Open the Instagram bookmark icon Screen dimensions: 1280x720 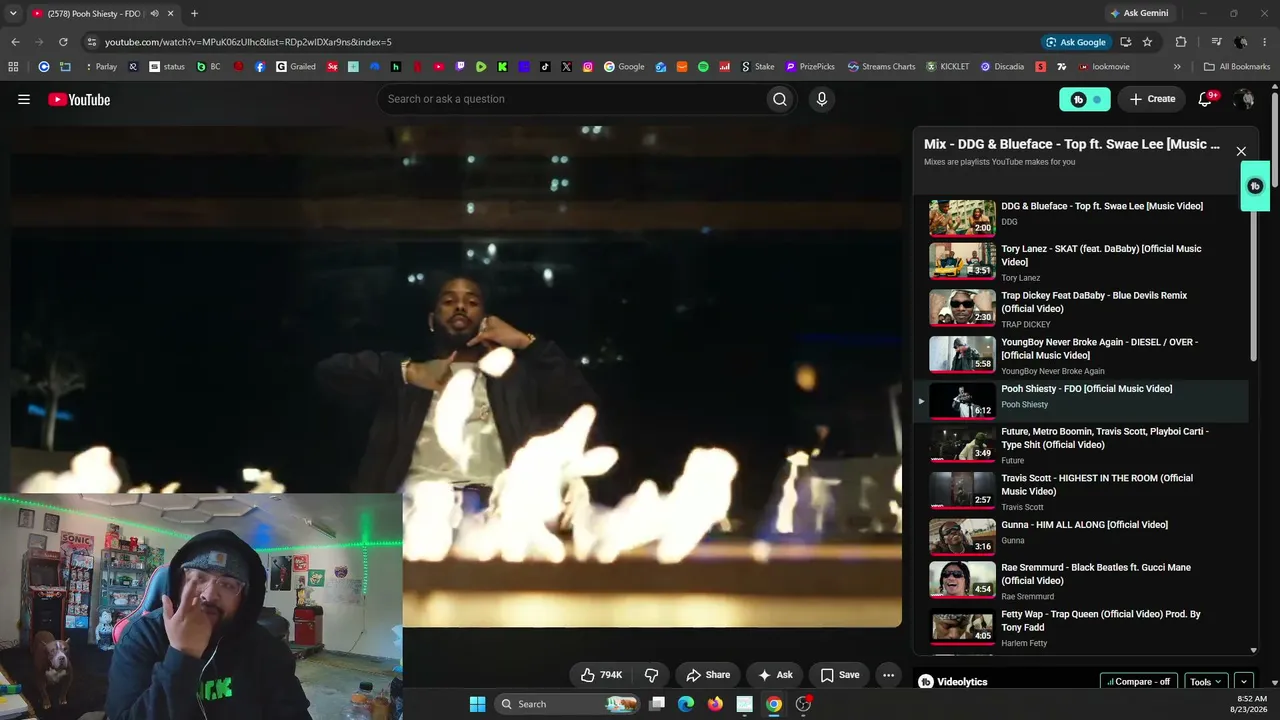(588, 67)
